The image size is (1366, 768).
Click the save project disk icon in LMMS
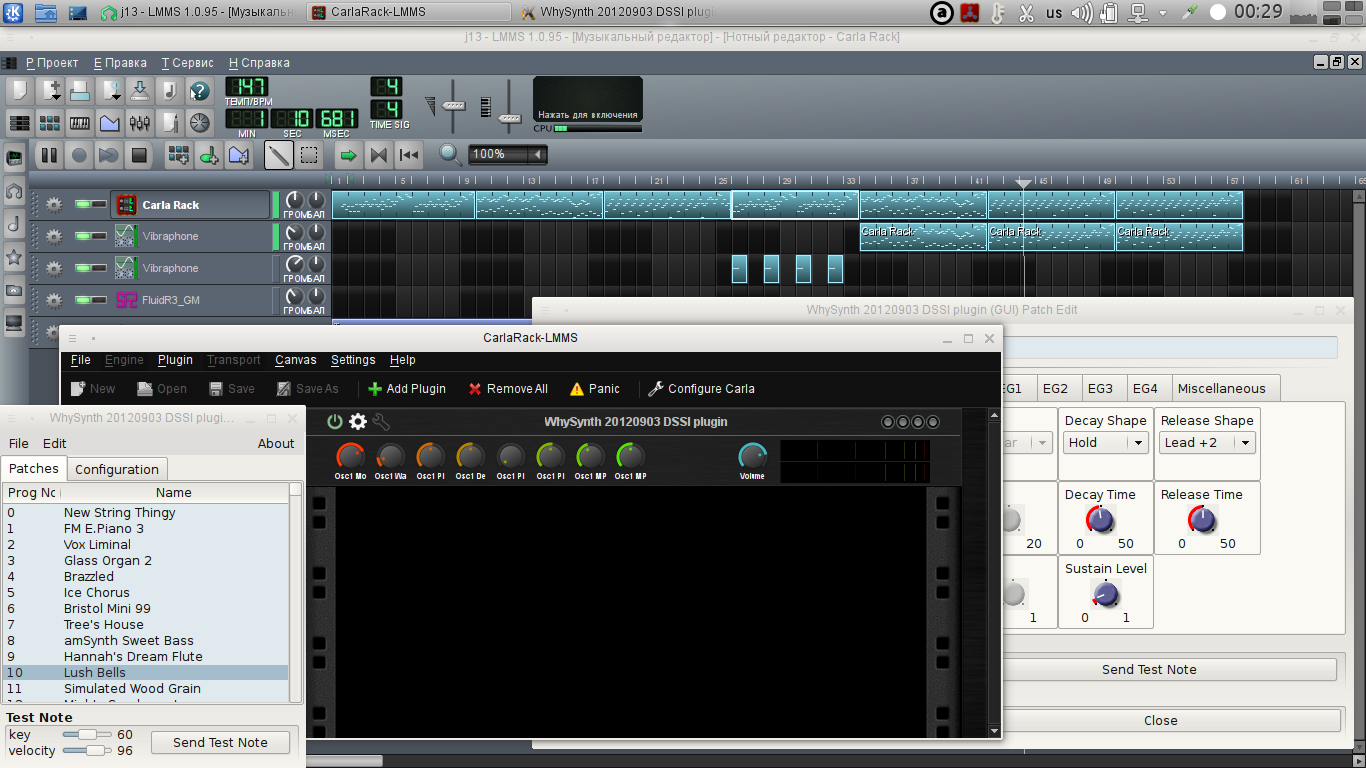(x=140, y=91)
